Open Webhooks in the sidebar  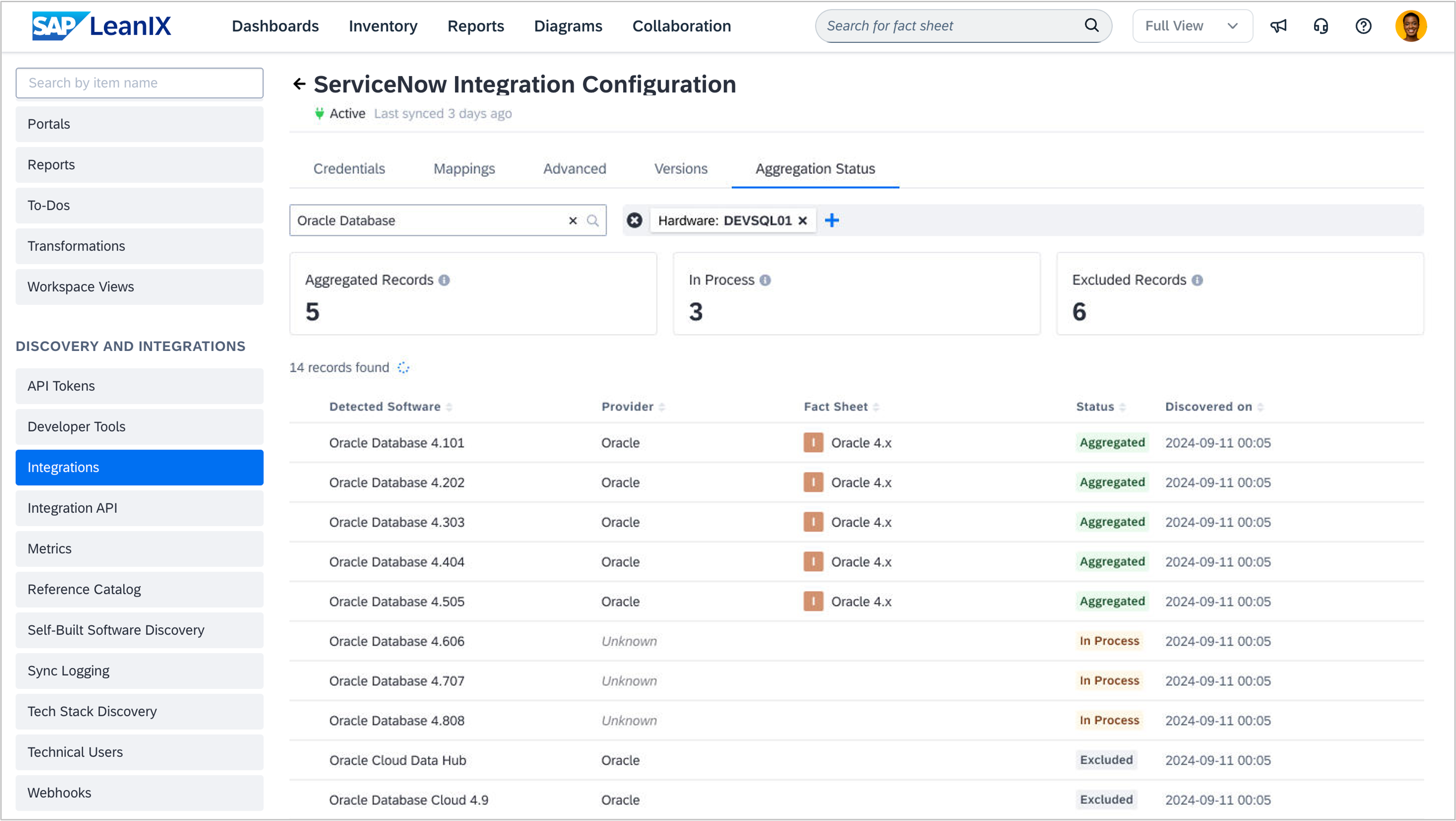139,793
